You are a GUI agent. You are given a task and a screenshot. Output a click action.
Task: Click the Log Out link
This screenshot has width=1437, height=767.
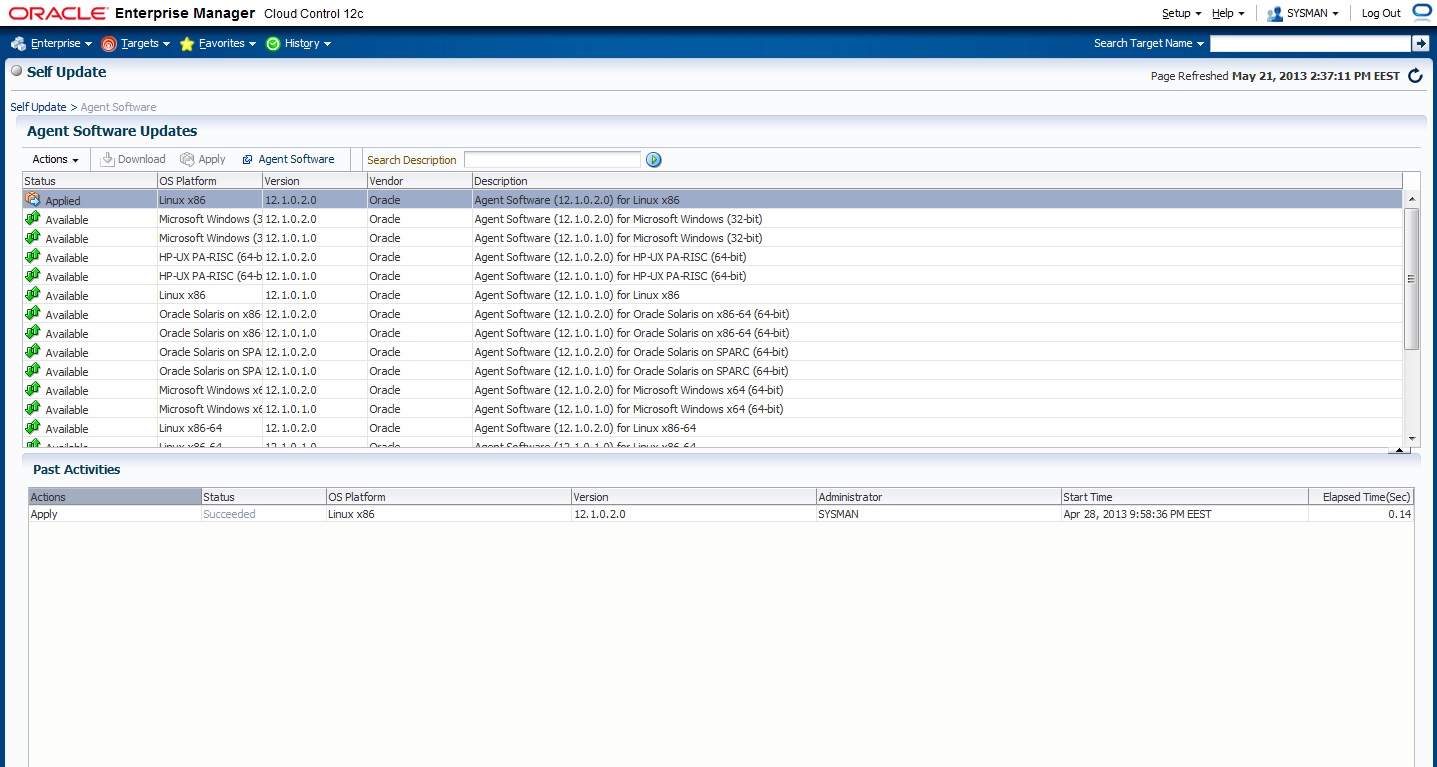pyautogui.click(x=1381, y=14)
